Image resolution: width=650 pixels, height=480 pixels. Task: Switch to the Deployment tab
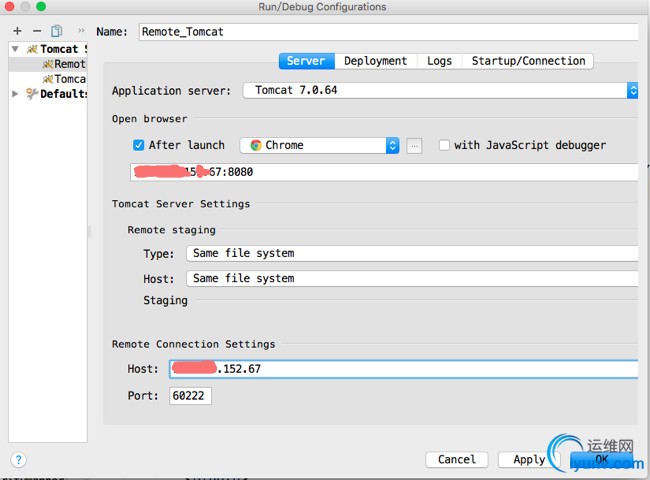point(376,61)
